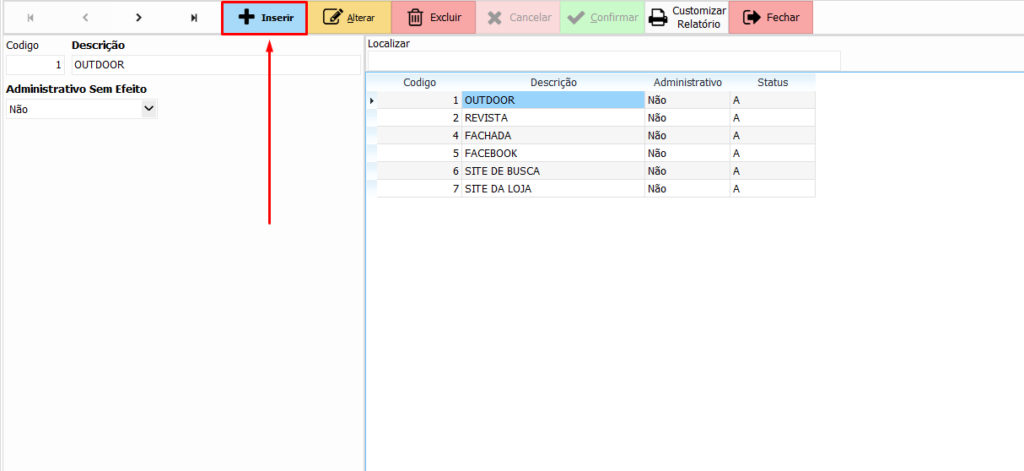Go to previous record arrow
The image size is (1024, 471).
(x=85, y=17)
